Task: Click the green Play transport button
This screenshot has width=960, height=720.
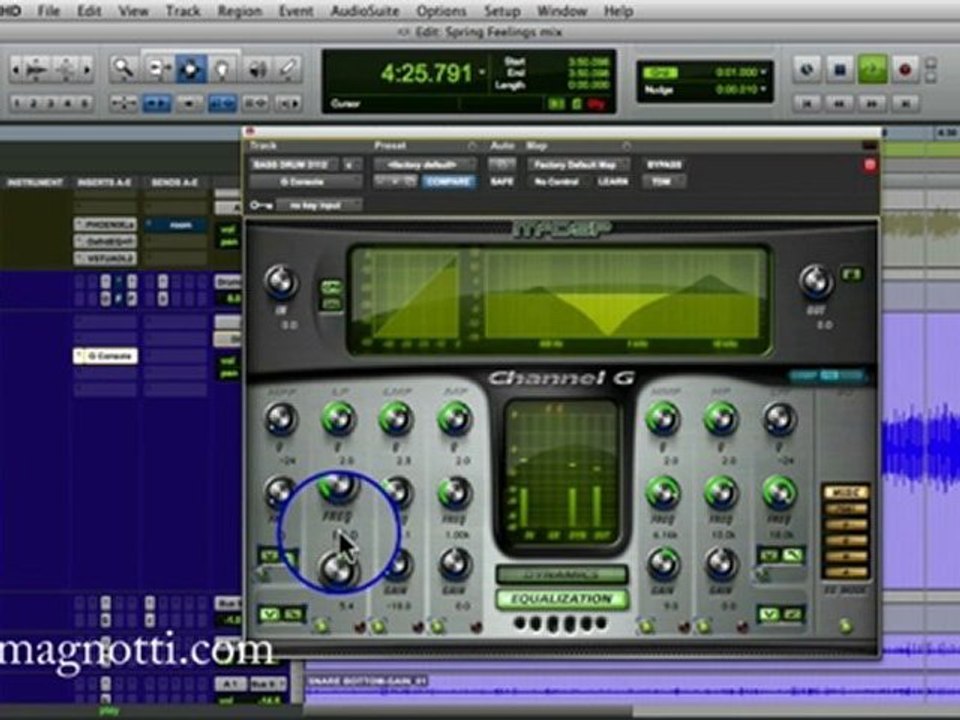Action: [872, 69]
